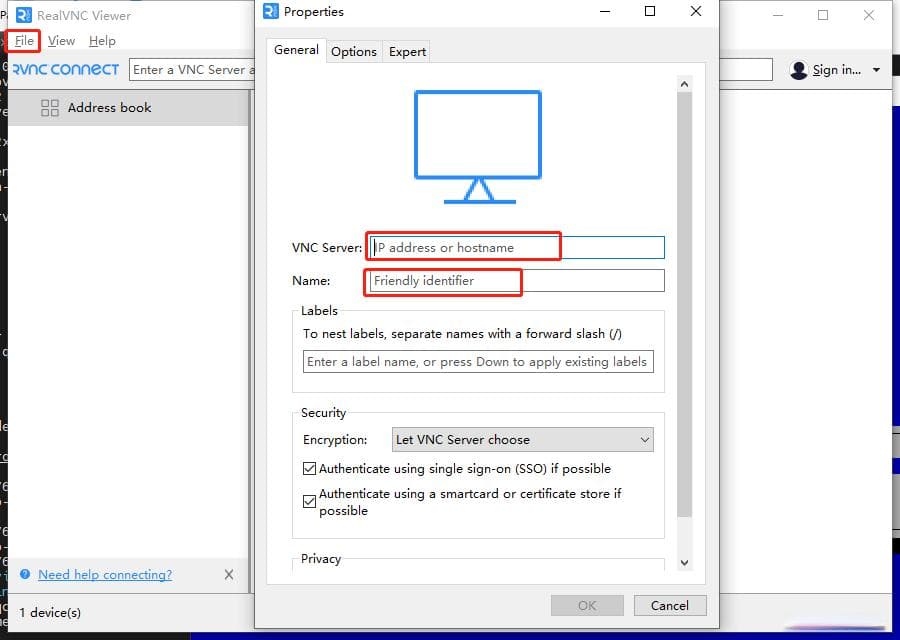Expand the Sign in dropdown arrow
Viewport: 900px width, 640px height.
[876, 70]
